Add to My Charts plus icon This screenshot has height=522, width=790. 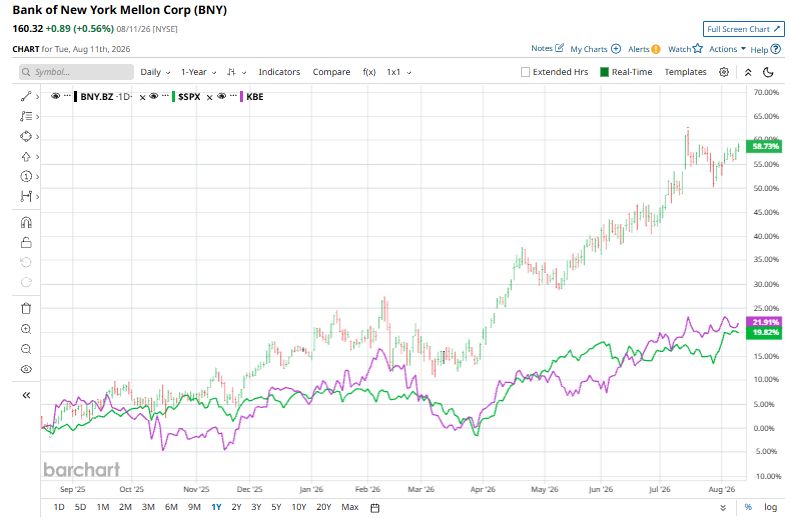tap(616, 49)
